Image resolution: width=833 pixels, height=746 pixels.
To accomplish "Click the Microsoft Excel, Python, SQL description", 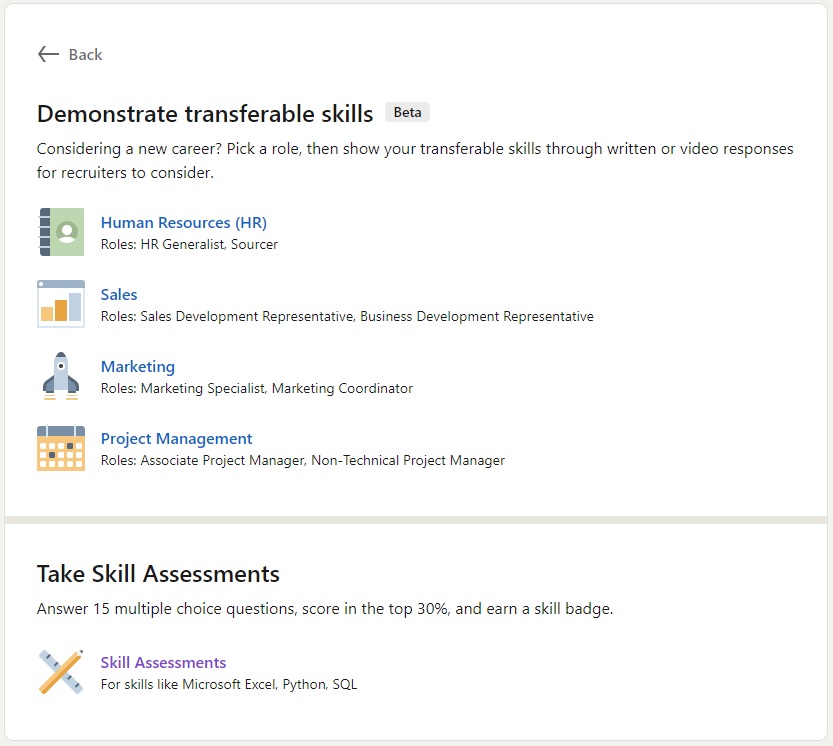I will point(229,684).
